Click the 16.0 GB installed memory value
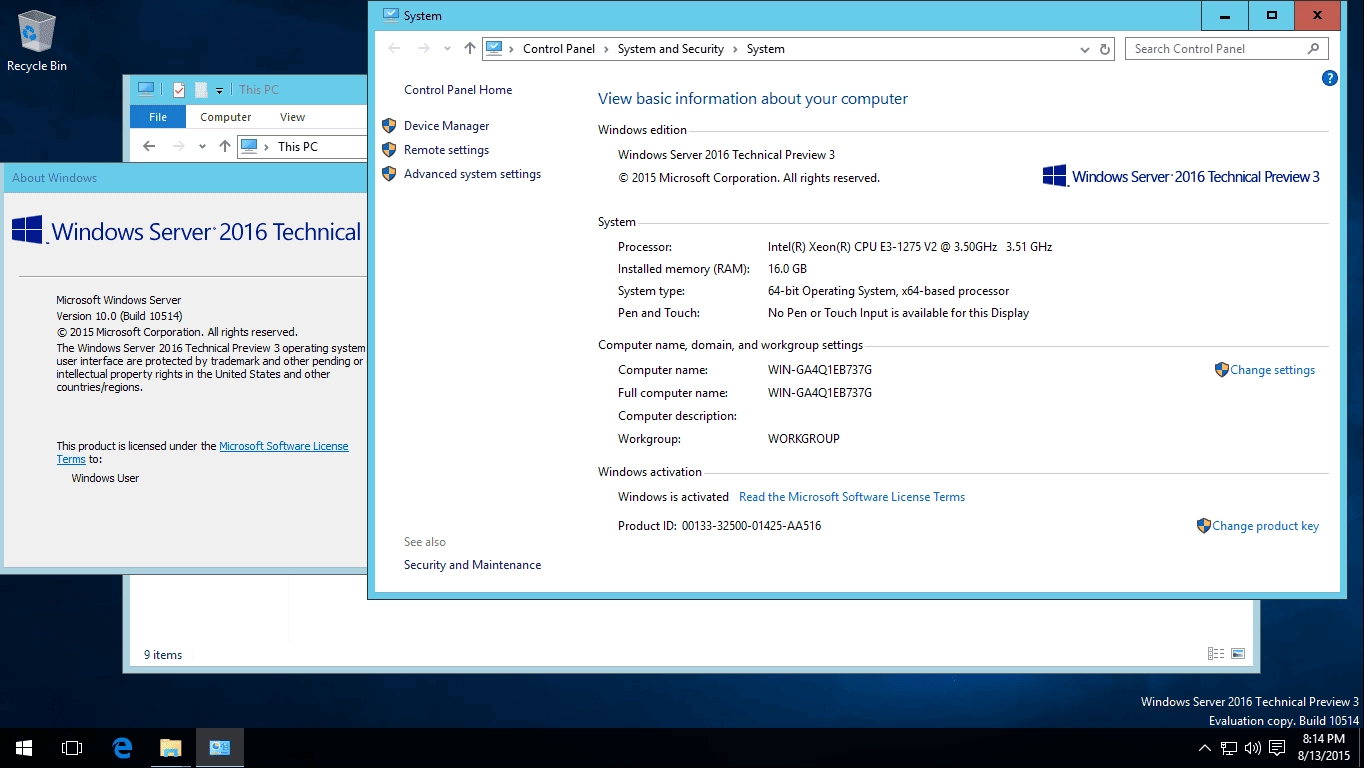The image size is (1364, 768). coord(787,269)
